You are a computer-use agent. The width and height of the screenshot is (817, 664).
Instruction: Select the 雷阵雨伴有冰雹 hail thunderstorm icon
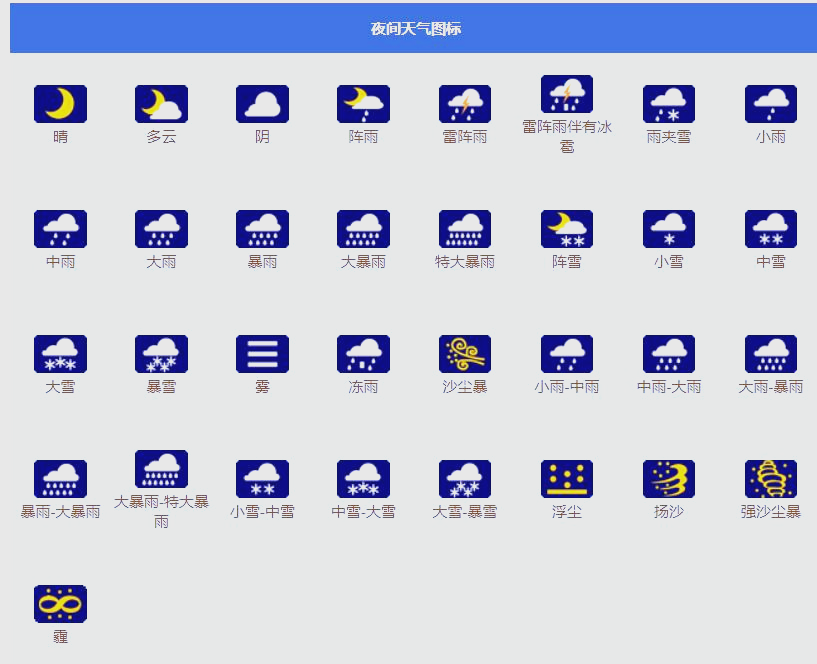coord(567,94)
